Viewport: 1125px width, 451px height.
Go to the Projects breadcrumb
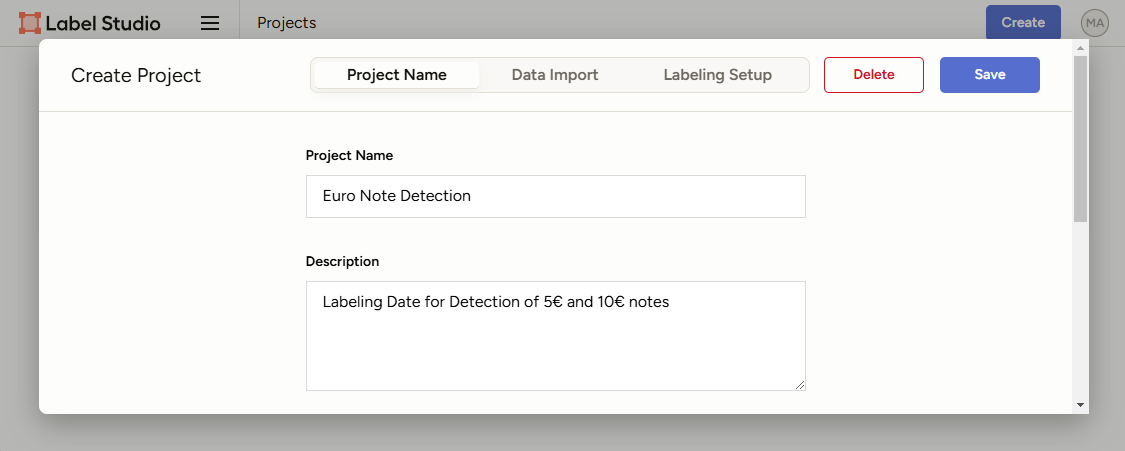[286, 23]
